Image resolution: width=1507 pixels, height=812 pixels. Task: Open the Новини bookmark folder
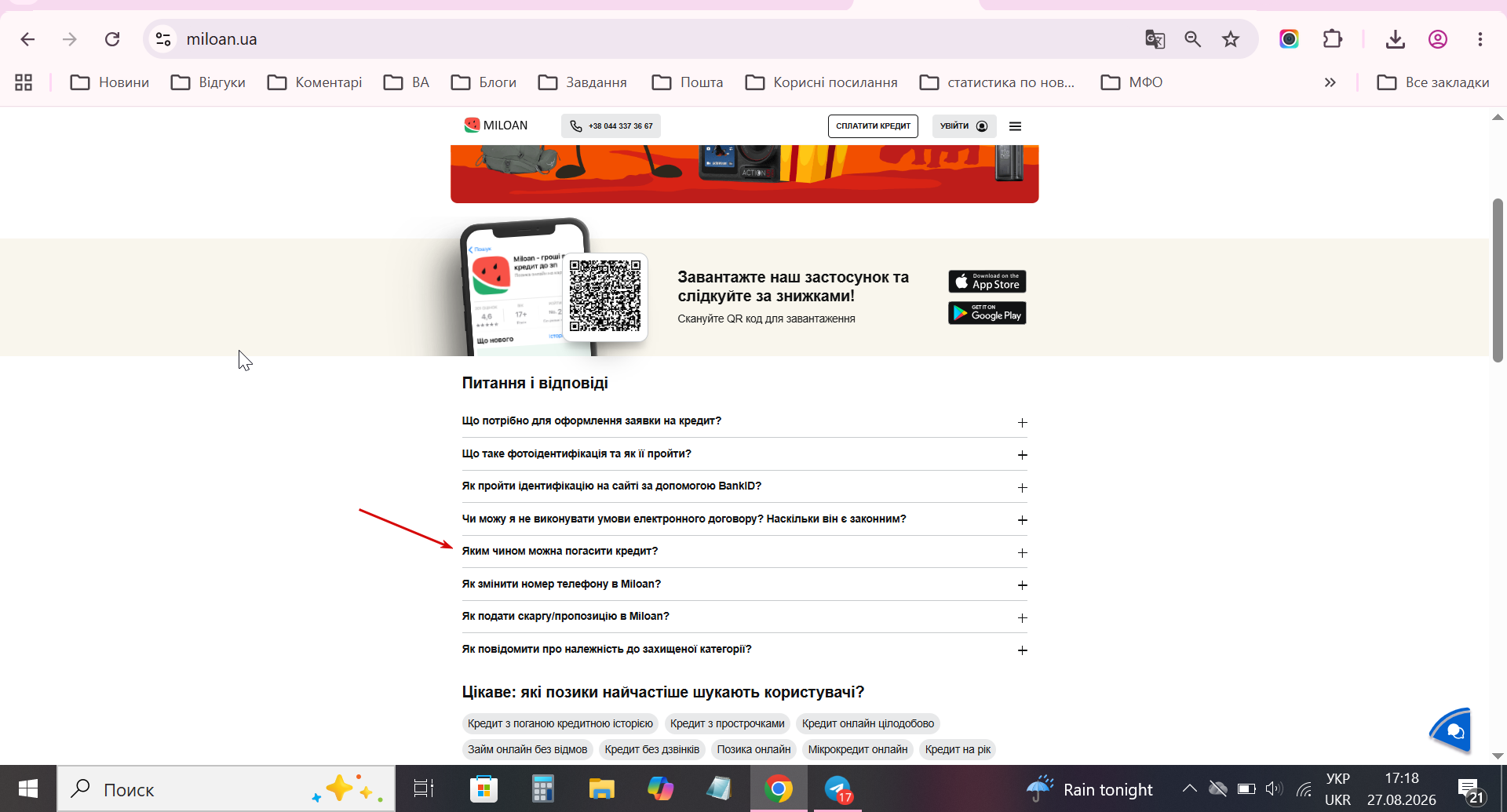[x=110, y=82]
